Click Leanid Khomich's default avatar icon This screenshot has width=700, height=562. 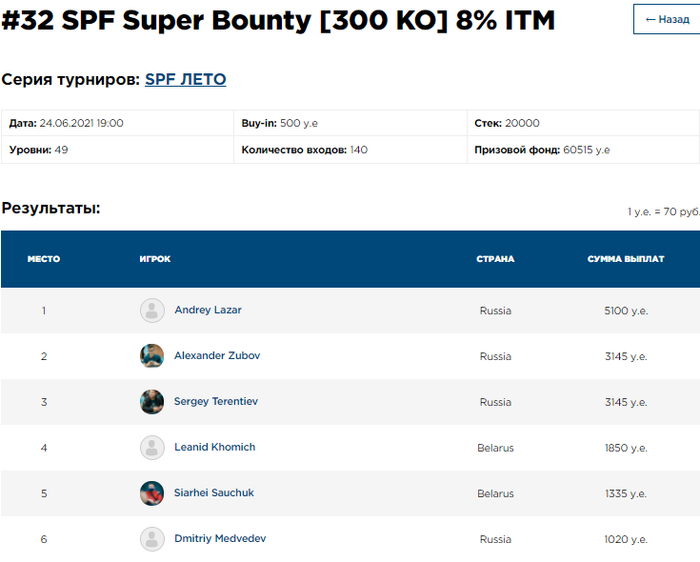click(152, 448)
